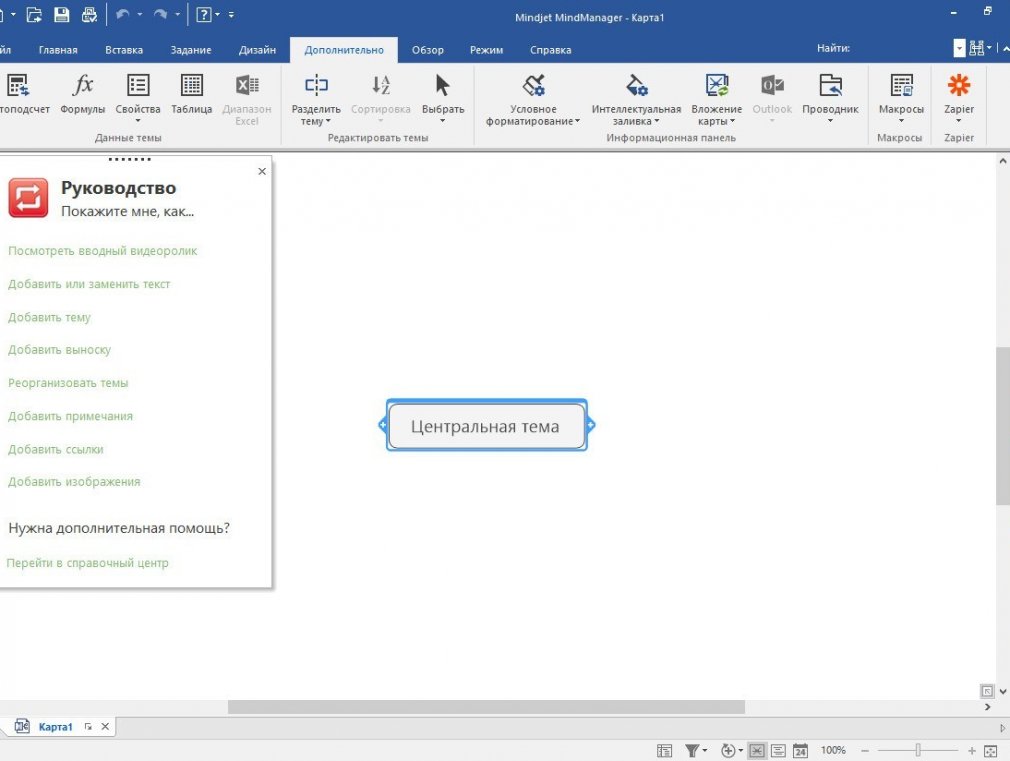Click the help question mark icon
Viewport: 1010px width, 761px height.
204,14
